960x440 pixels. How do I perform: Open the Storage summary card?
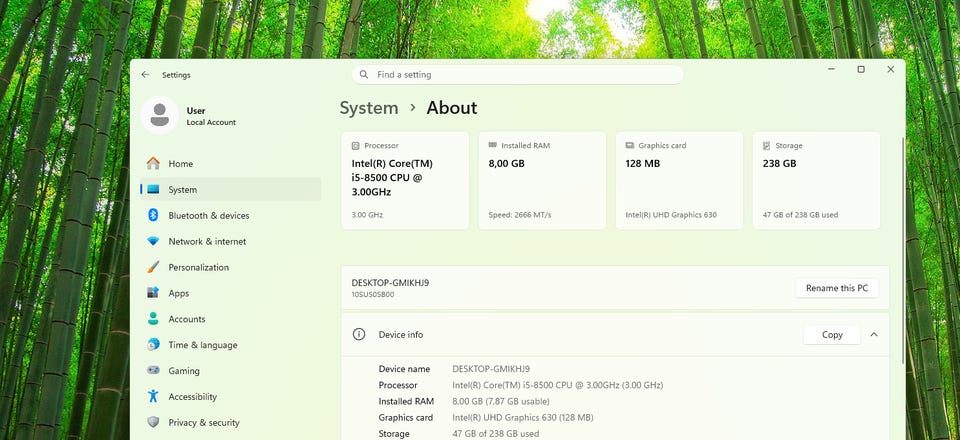coord(817,181)
